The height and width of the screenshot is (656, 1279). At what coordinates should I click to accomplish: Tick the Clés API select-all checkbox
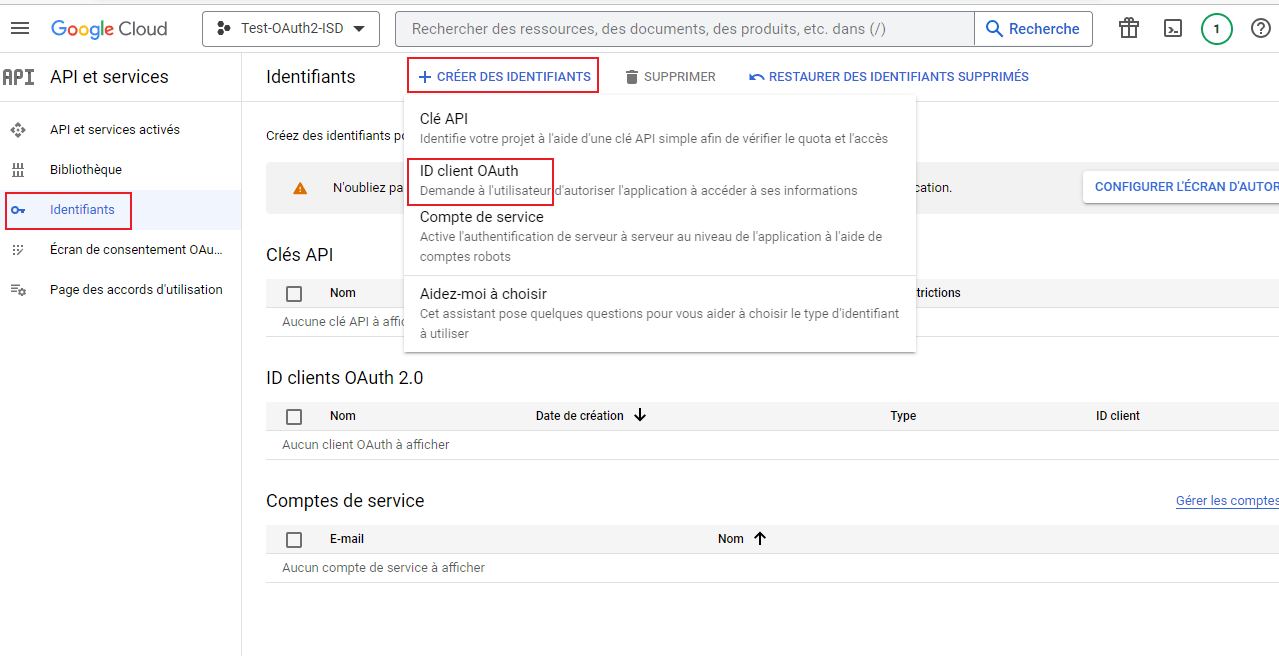pos(294,293)
